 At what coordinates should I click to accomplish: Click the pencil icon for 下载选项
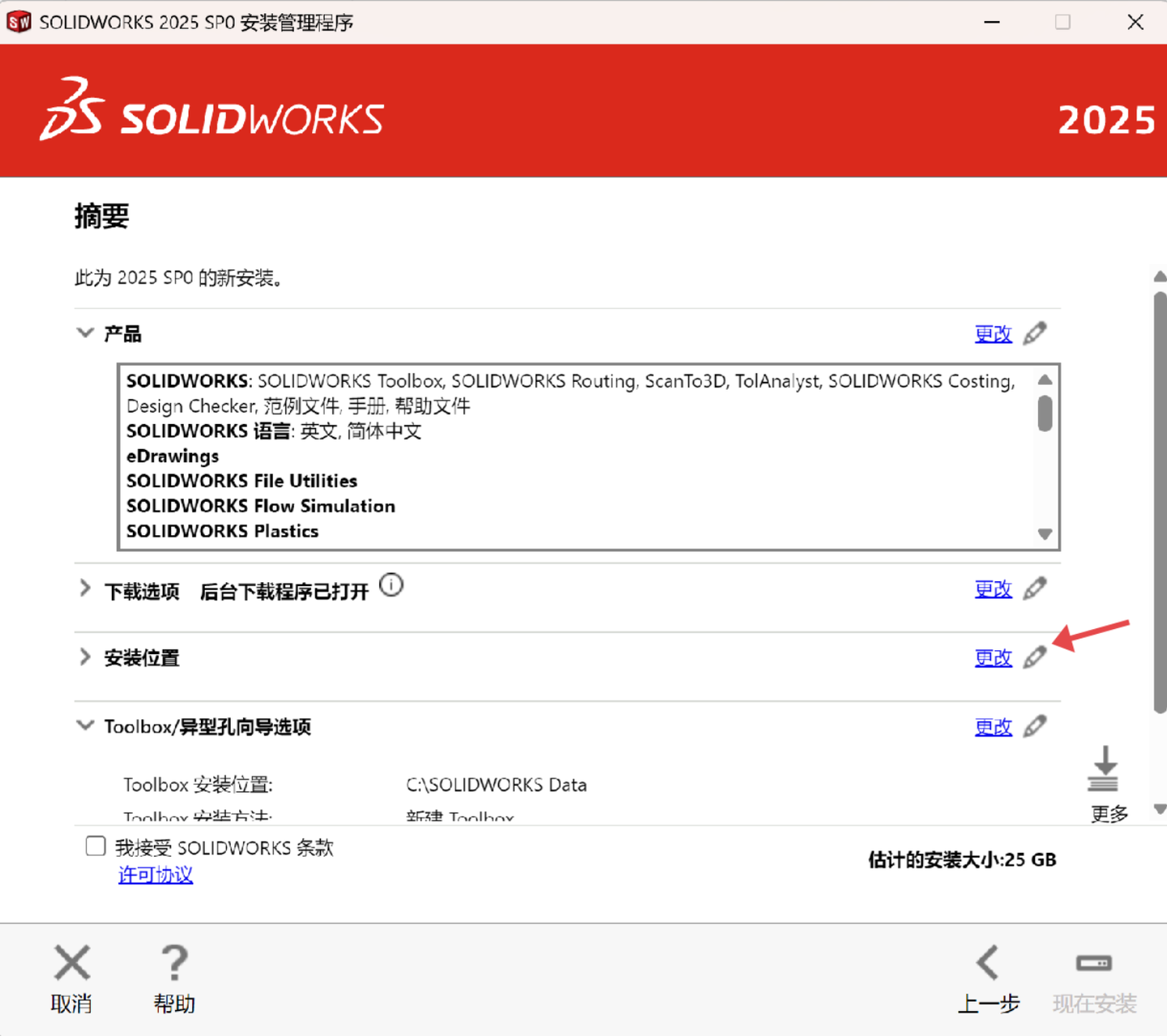(1035, 589)
